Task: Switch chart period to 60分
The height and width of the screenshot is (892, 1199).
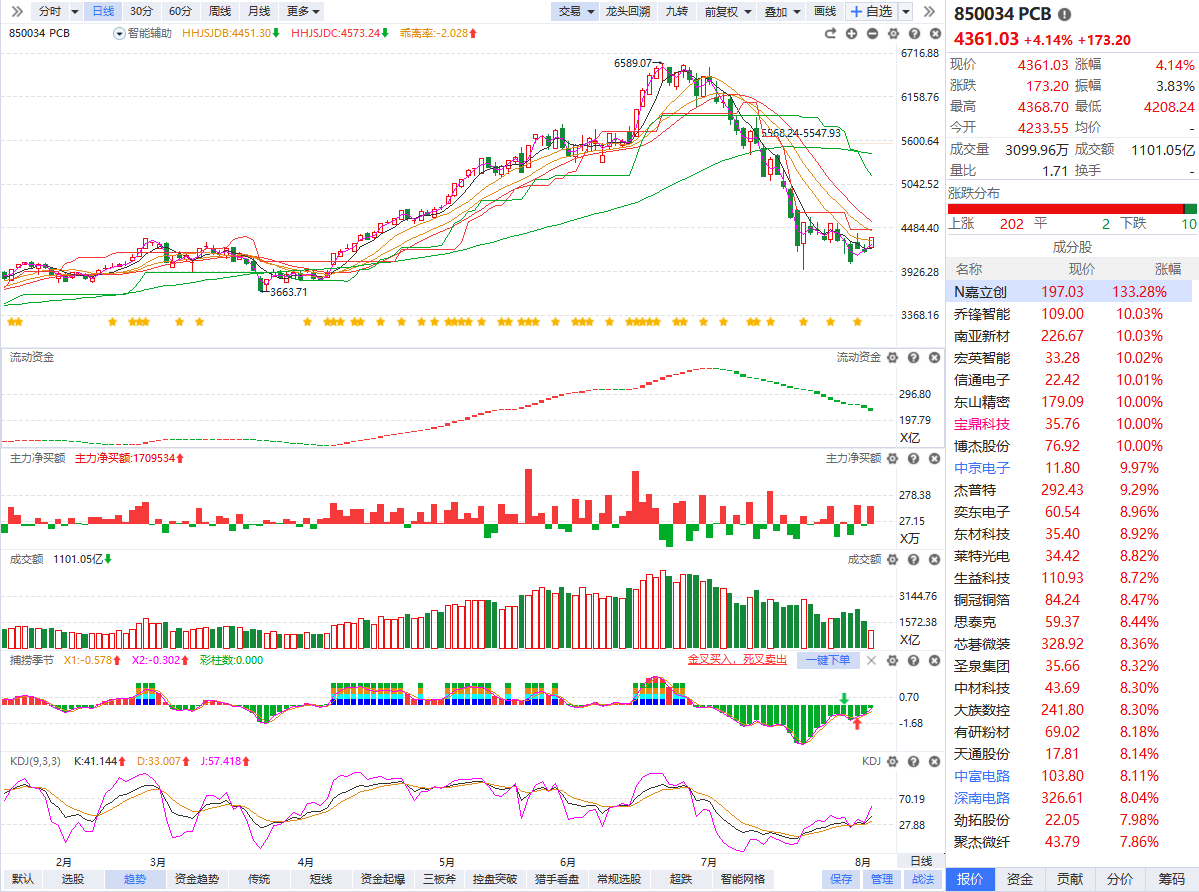Action: pos(180,11)
